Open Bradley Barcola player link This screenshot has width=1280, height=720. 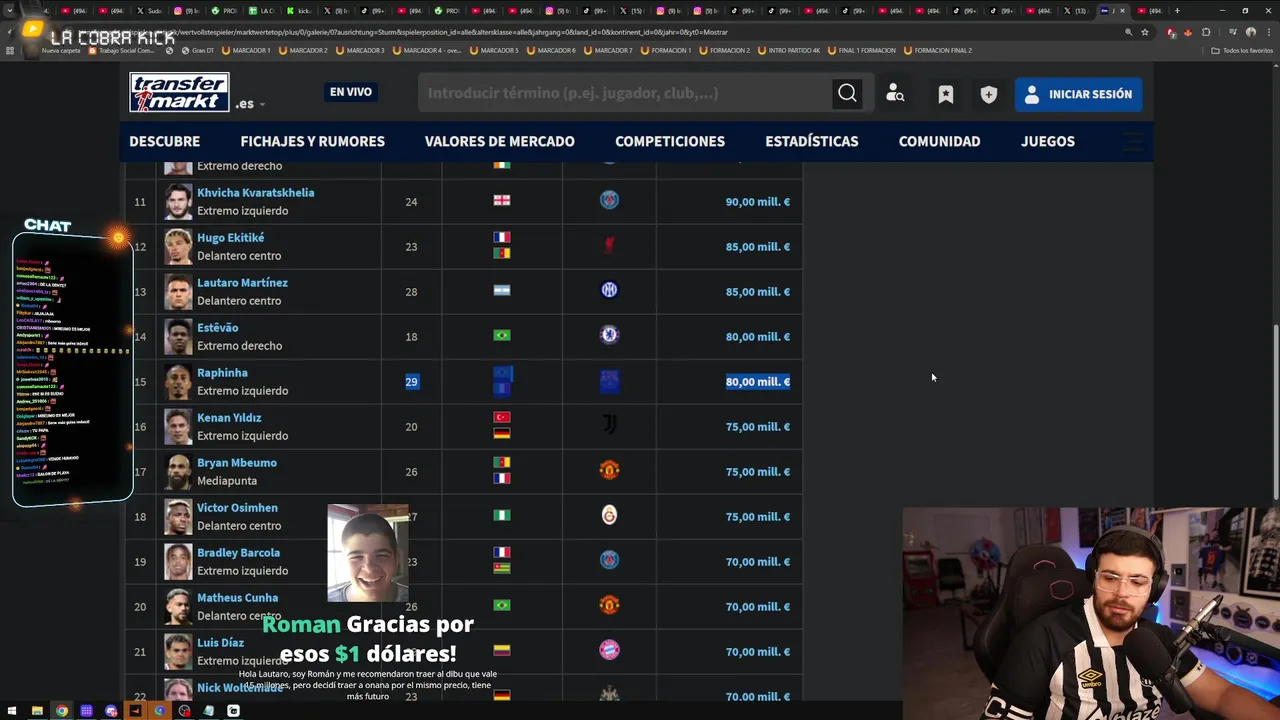(238, 552)
